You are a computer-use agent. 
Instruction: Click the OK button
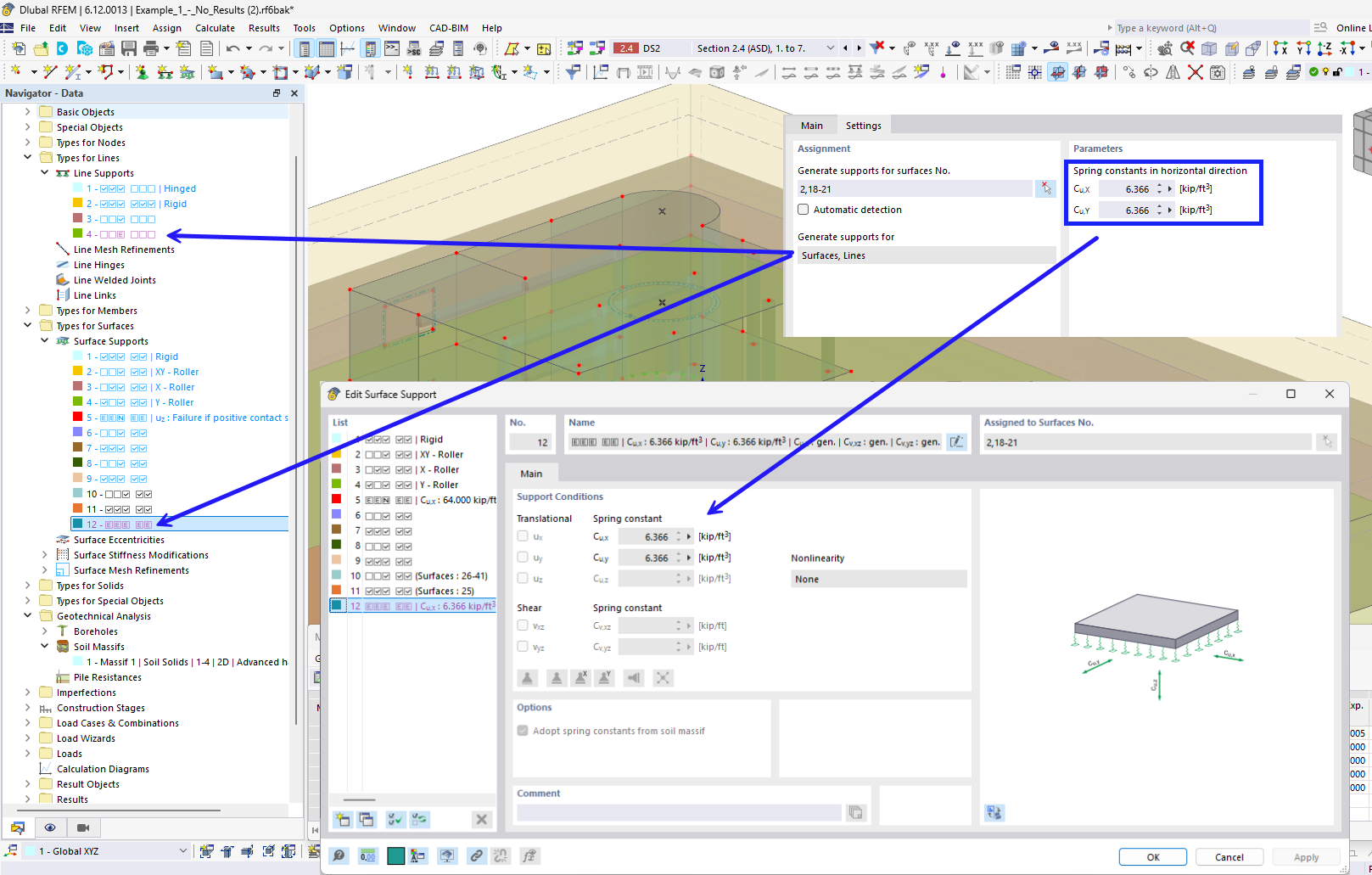pos(1152,856)
